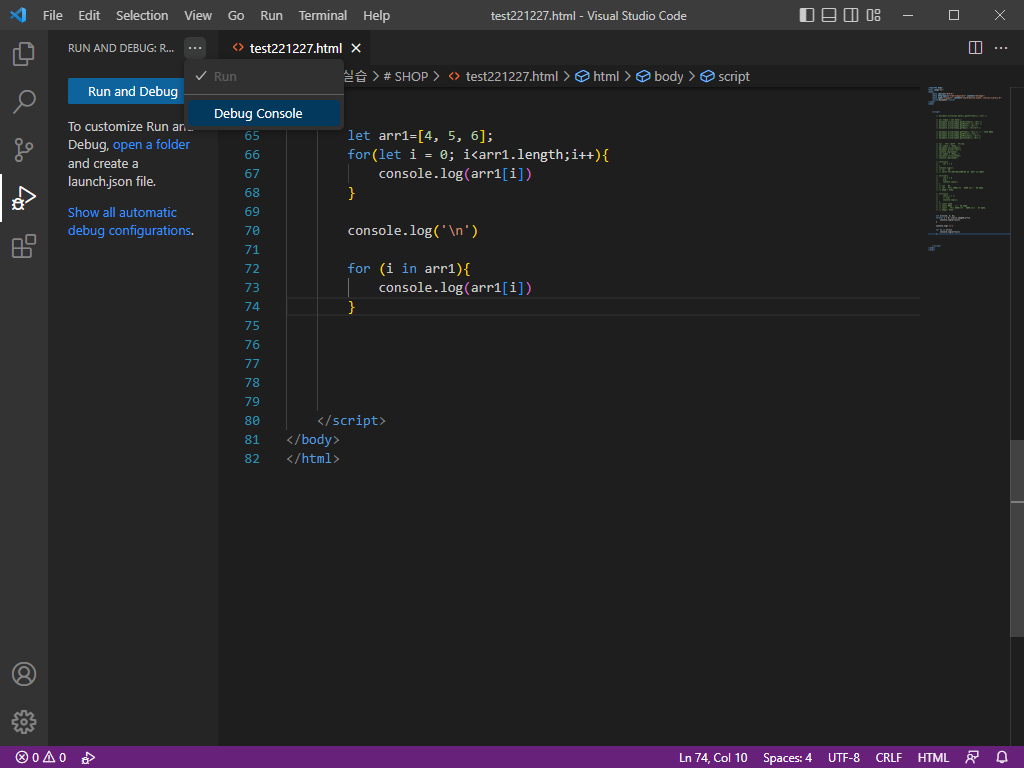Click Views and More Actions ellipsis in sidebar

click(195, 48)
